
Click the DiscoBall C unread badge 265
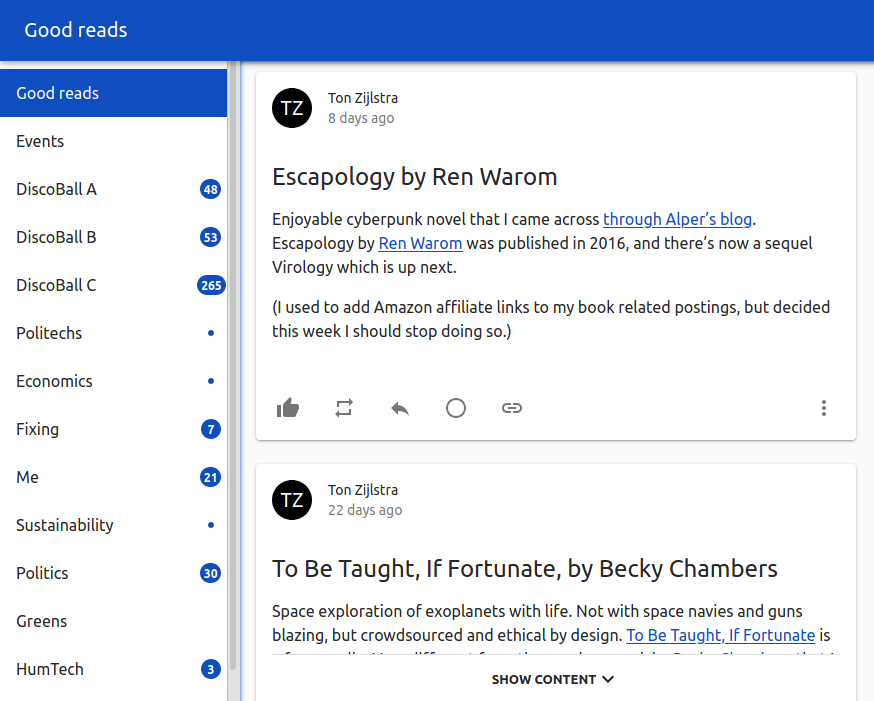(210, 285)
